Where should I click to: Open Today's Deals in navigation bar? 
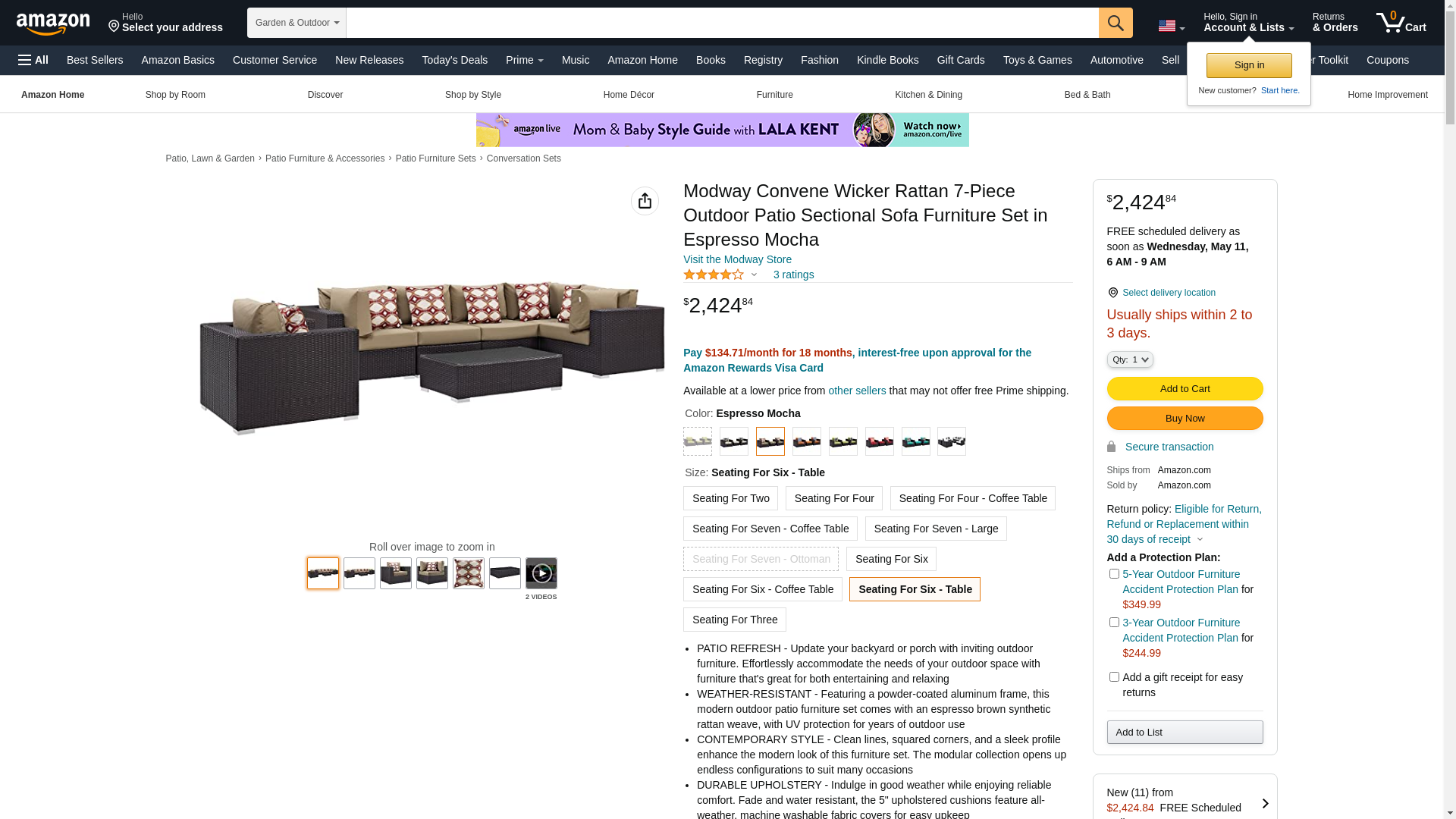click(x=454, y=60)
